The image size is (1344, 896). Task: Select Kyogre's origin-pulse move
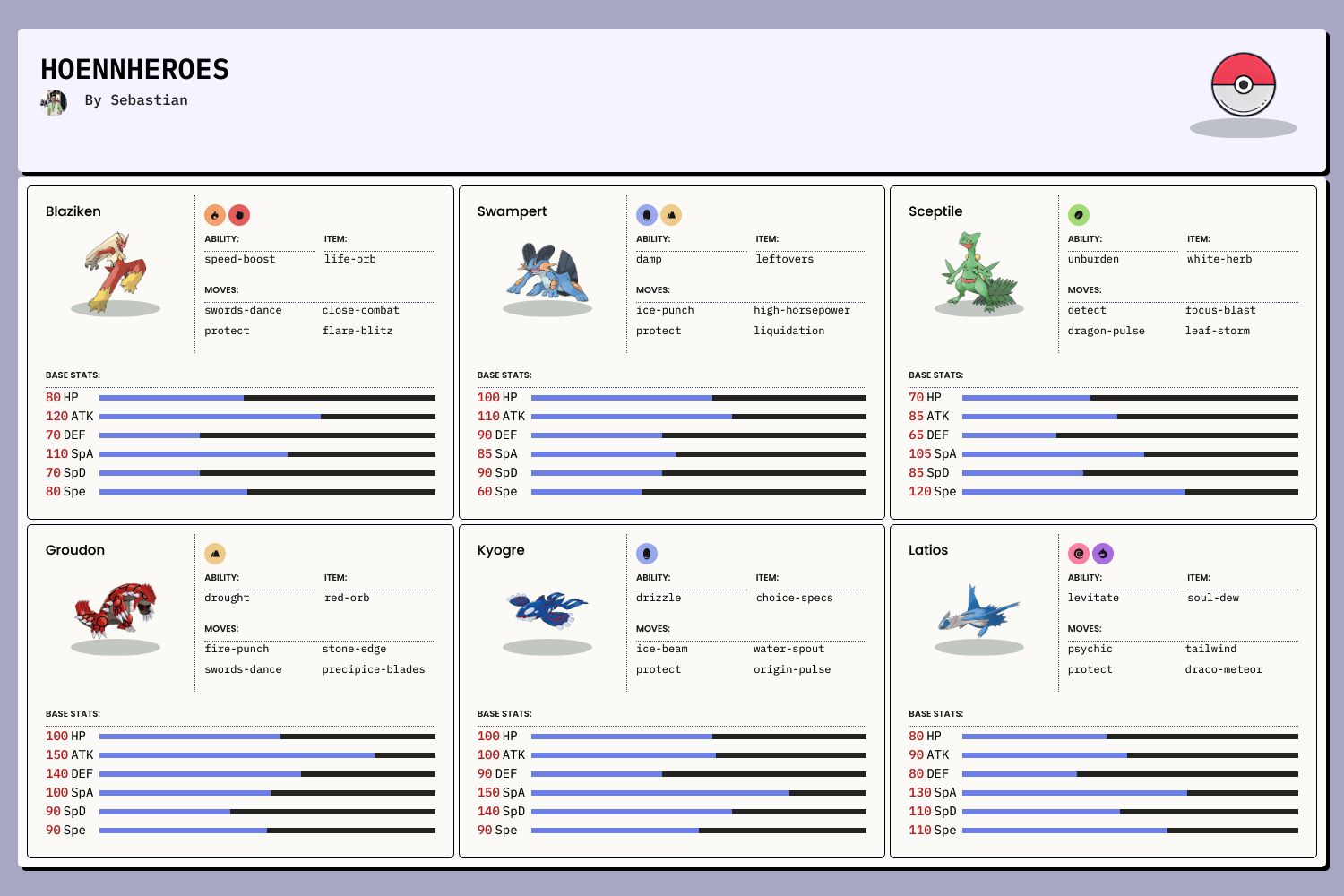point(792,669)
